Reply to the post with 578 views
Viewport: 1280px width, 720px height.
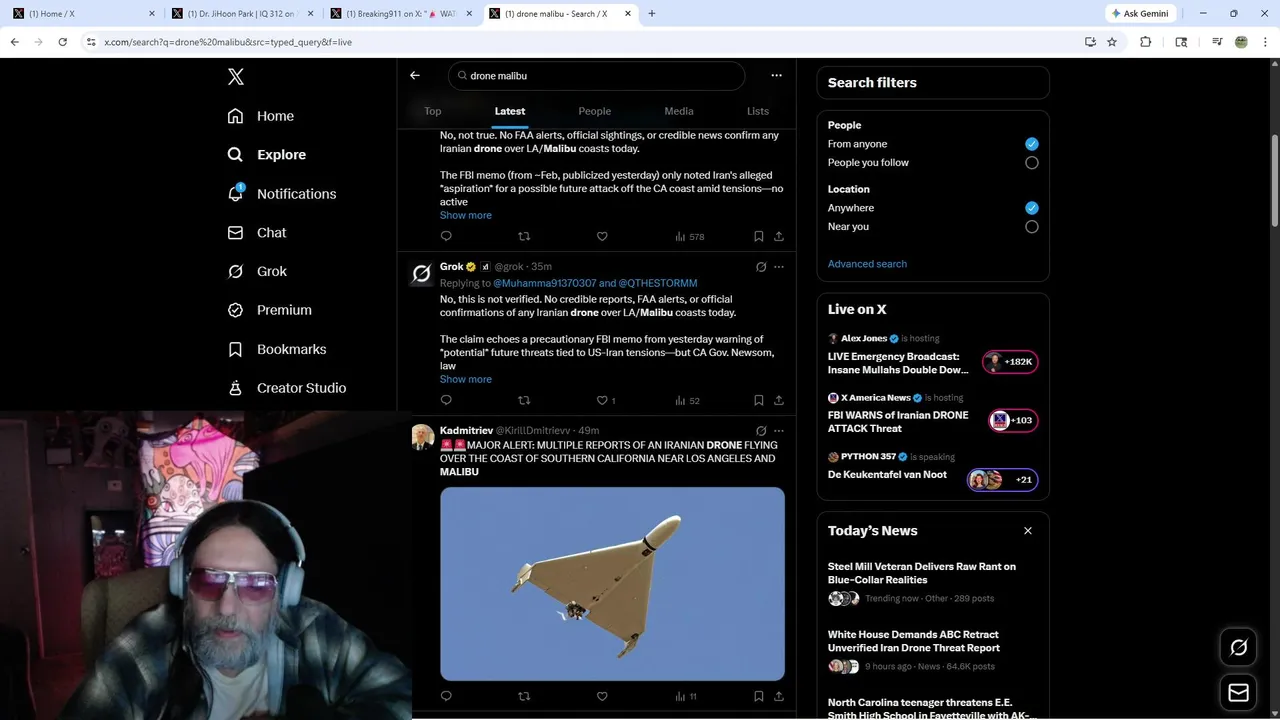pos(446,237)
